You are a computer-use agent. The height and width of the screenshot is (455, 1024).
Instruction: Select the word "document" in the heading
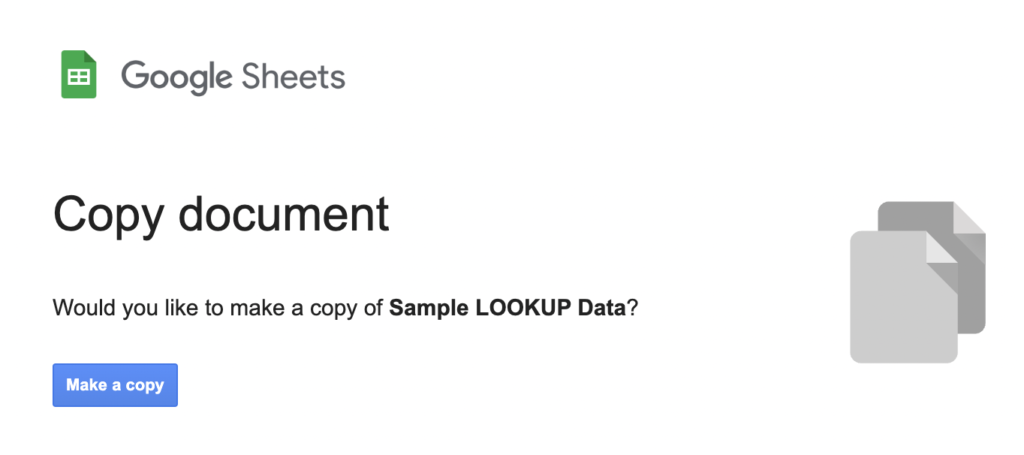pos(284,214)
